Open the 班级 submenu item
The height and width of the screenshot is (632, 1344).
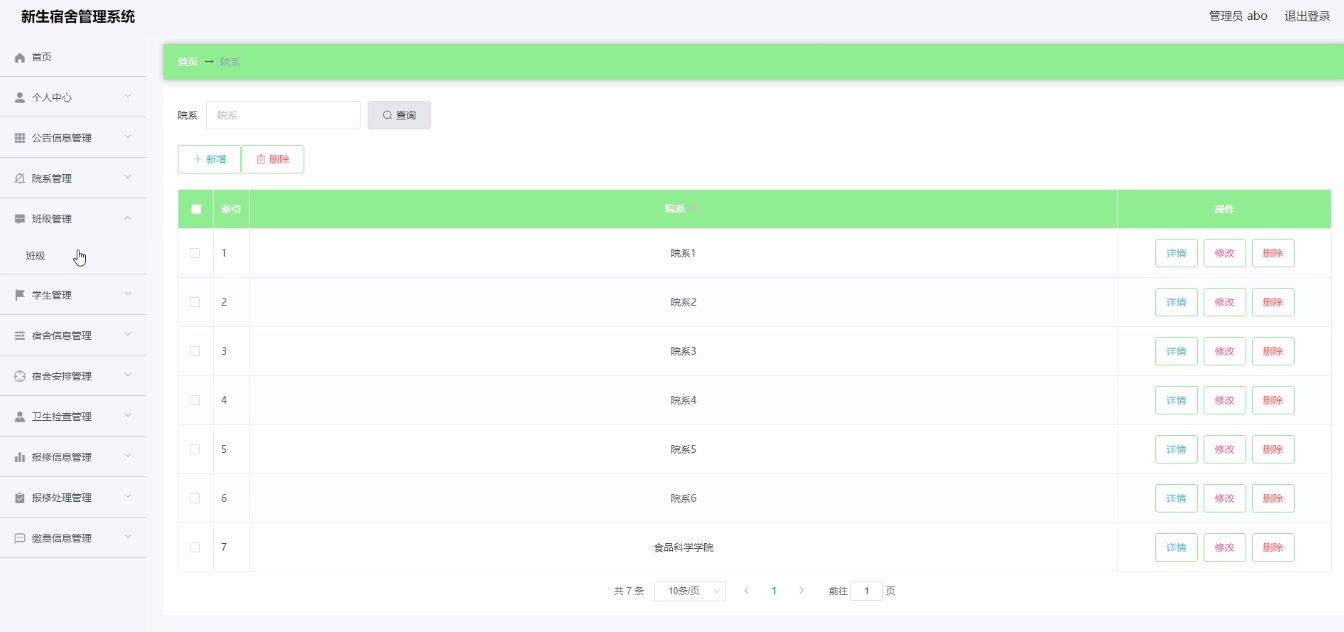point(36,256)
